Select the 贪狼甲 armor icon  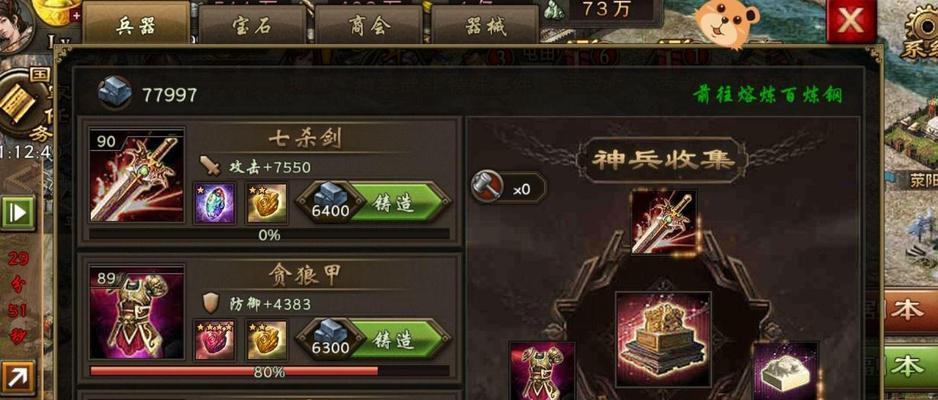pyautogui.click(x=136, y=313)
